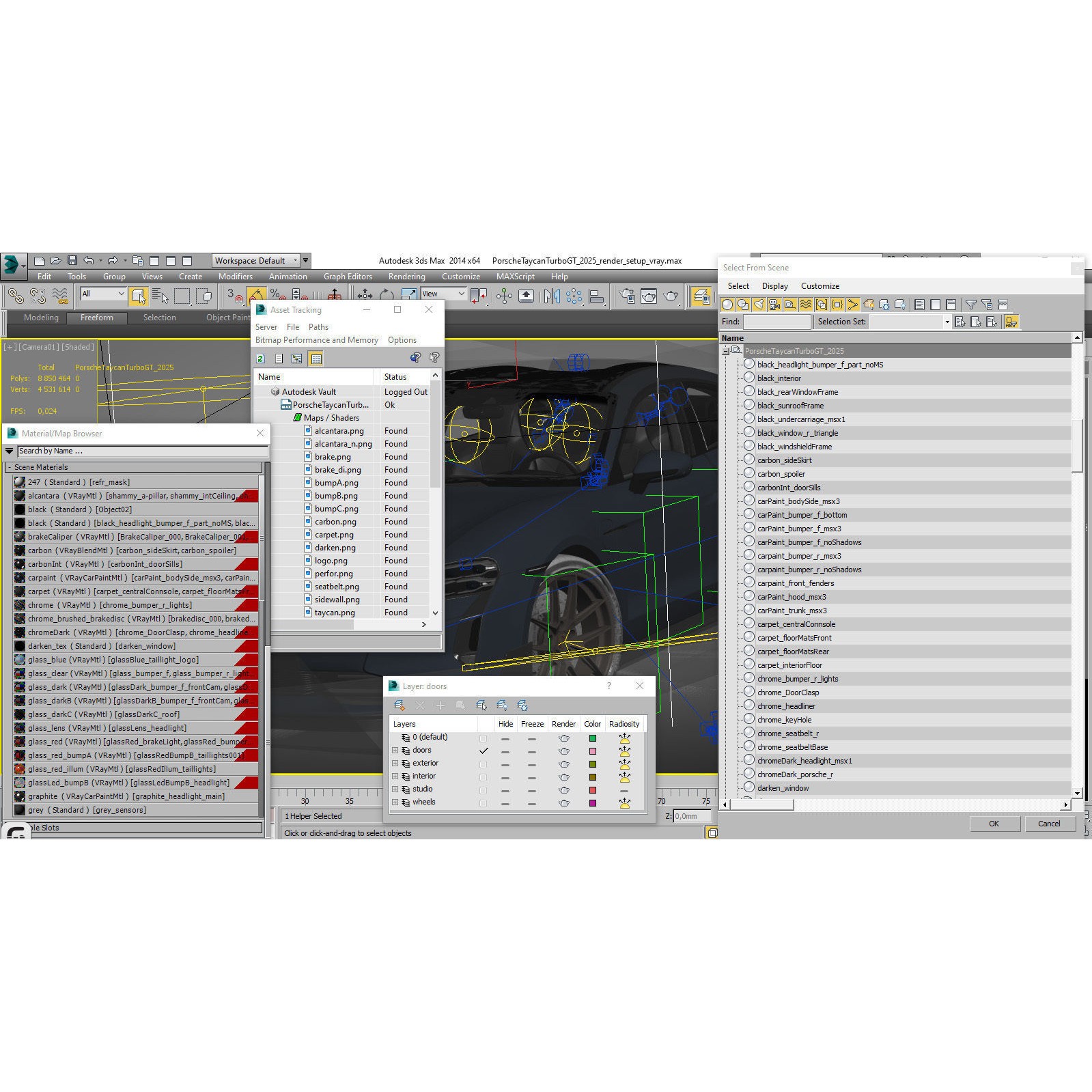Activate the Select Object tool

click(x=139, y=296)
